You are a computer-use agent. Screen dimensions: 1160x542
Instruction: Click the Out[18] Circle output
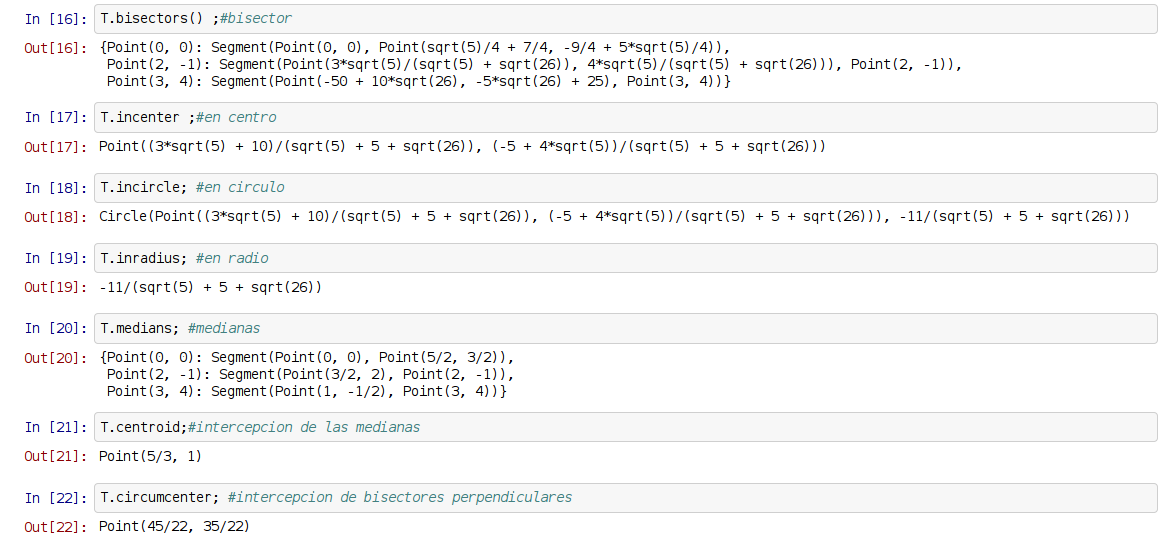(x=614, y=217)
